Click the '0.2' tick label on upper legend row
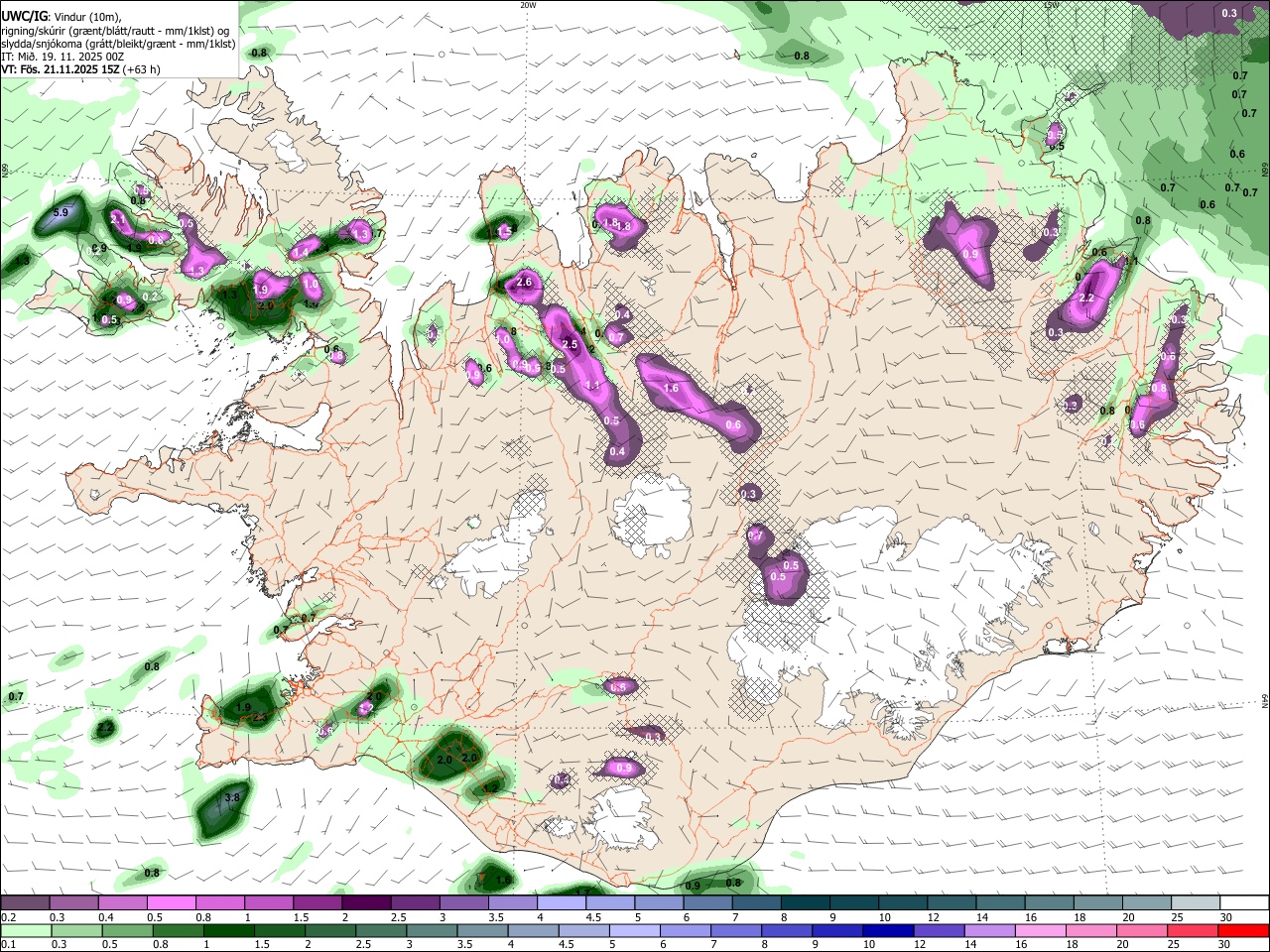The width and height of the screenshot is (1270, 952). [8, 917]
